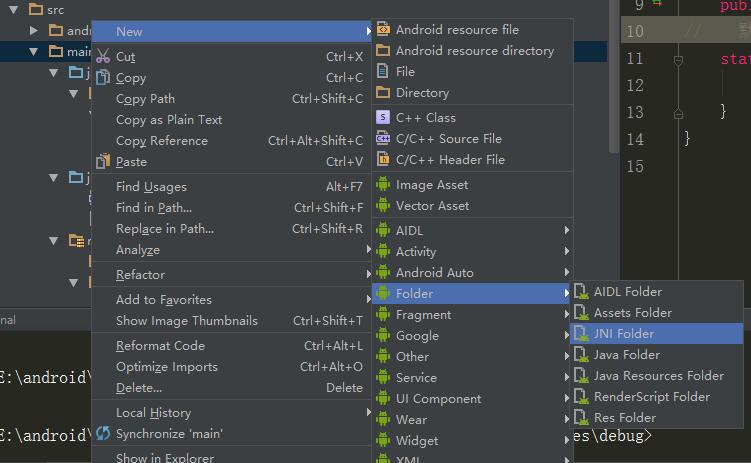Open the Folder submenu entry
Viewport: 751px width, 463px height.
[472, 294]
